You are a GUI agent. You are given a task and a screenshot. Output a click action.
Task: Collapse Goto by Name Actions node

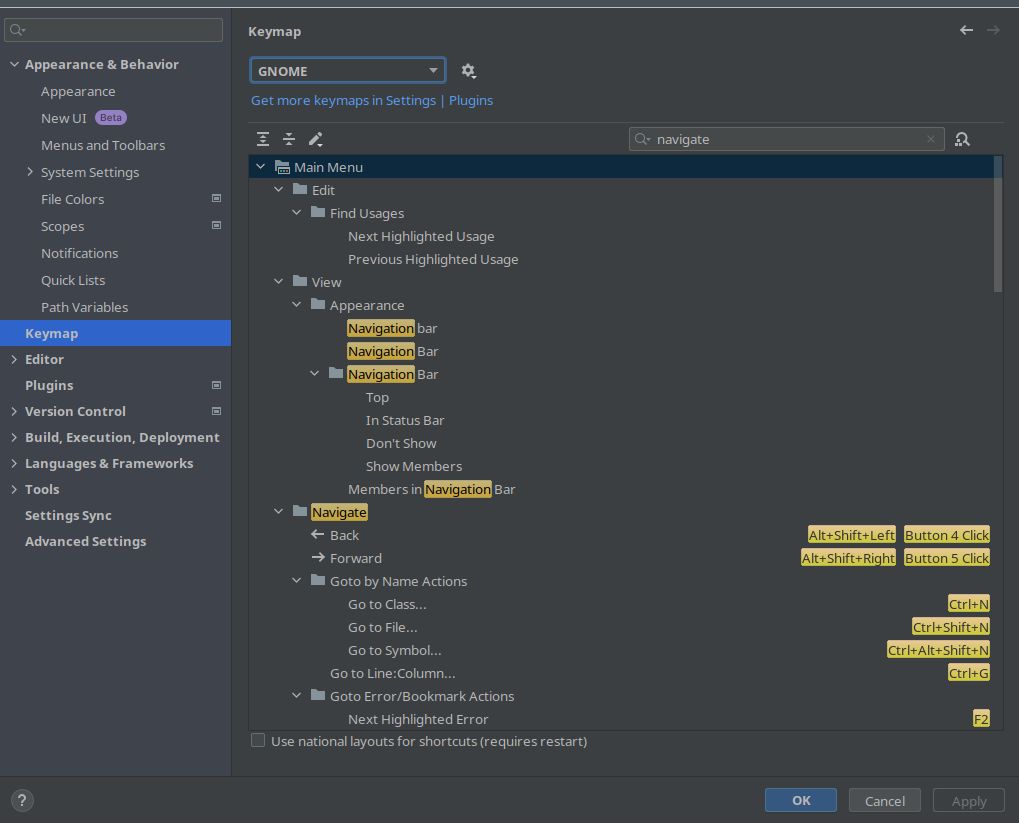[297, 581]
